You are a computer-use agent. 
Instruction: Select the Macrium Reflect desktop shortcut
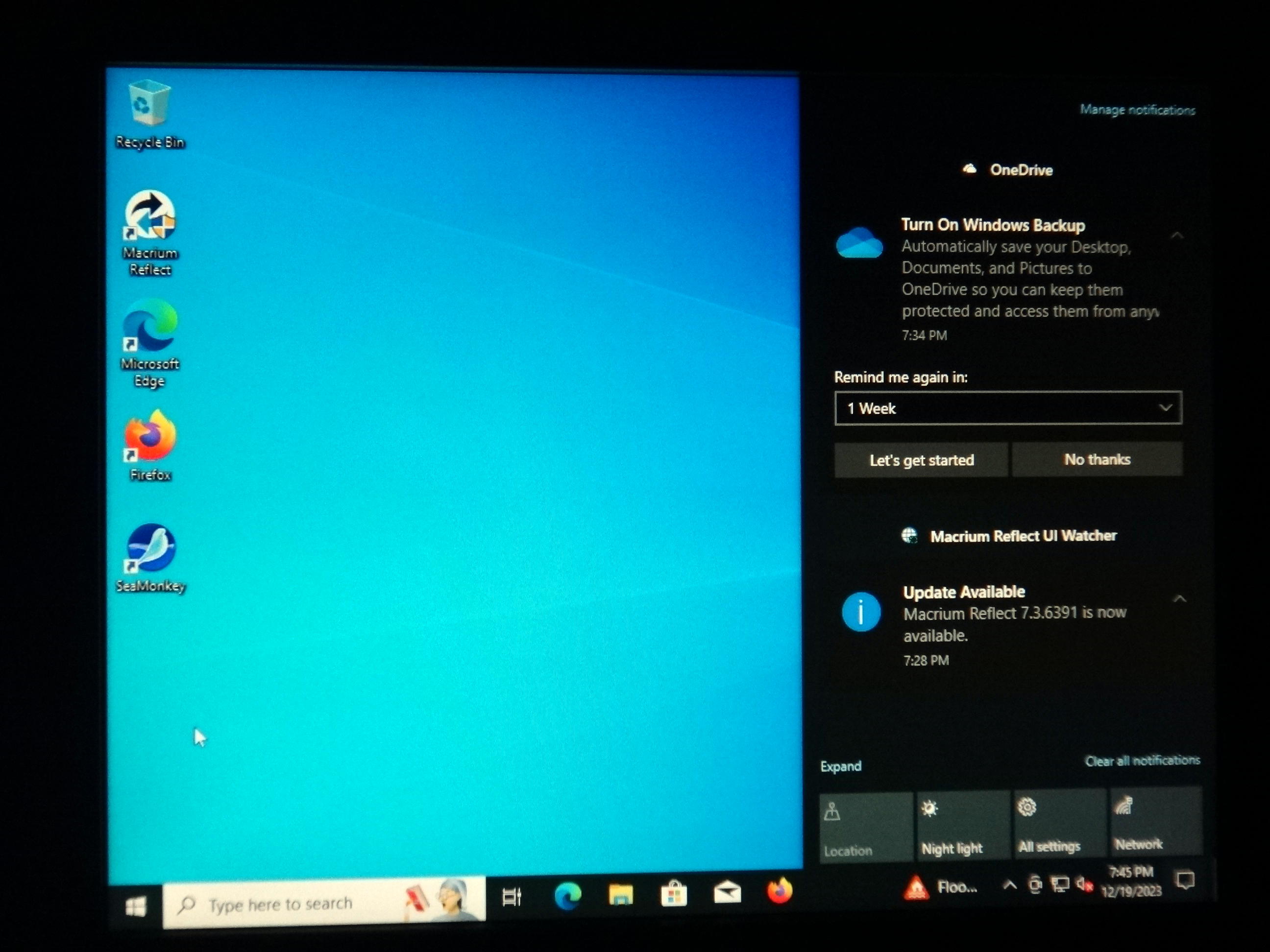pyautogui.click(x=150, y=233)
